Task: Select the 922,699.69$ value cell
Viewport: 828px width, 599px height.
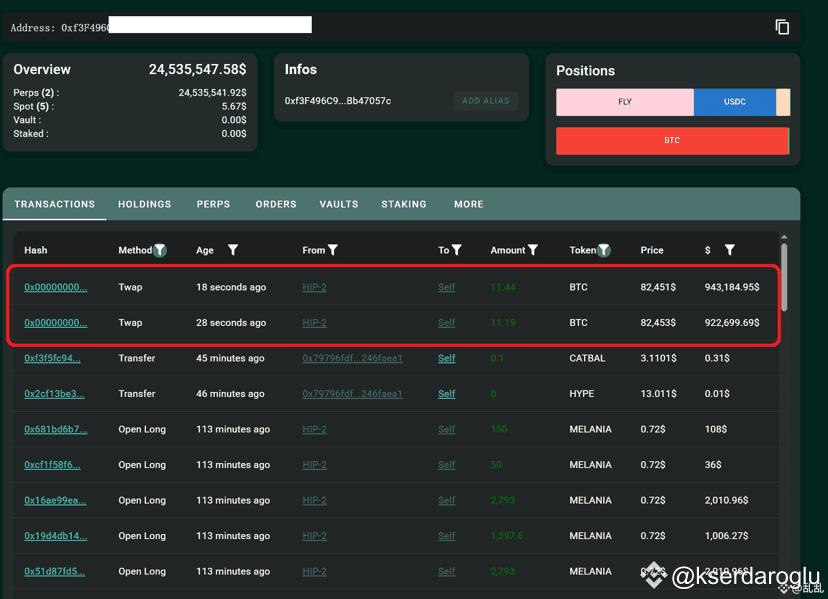Action: tap(732, 323)
